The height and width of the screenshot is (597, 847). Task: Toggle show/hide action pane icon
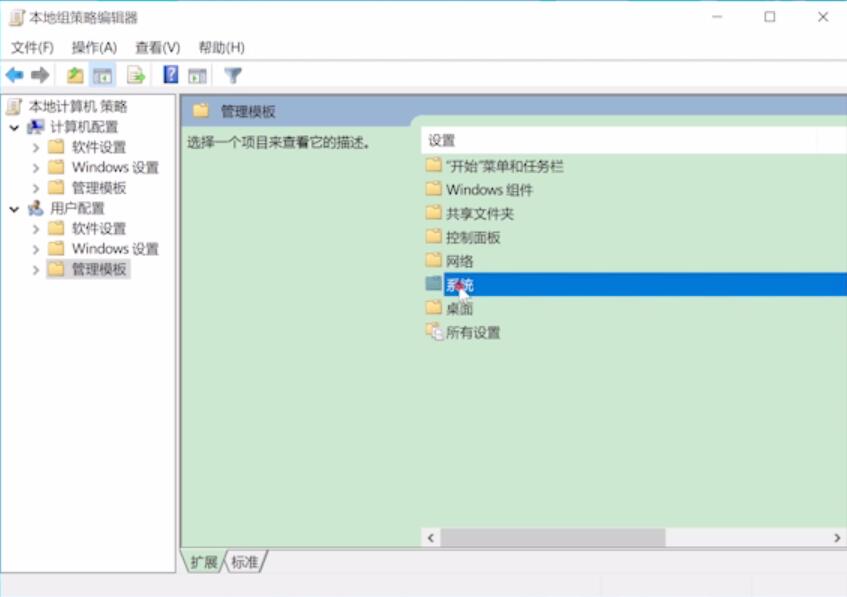[x=197, y=76]
